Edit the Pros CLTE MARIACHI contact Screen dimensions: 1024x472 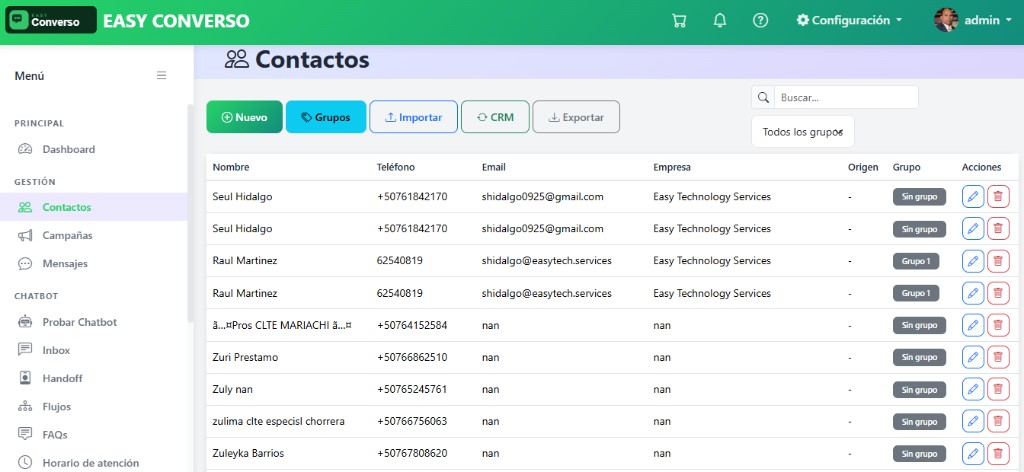(x=973, y=325)
